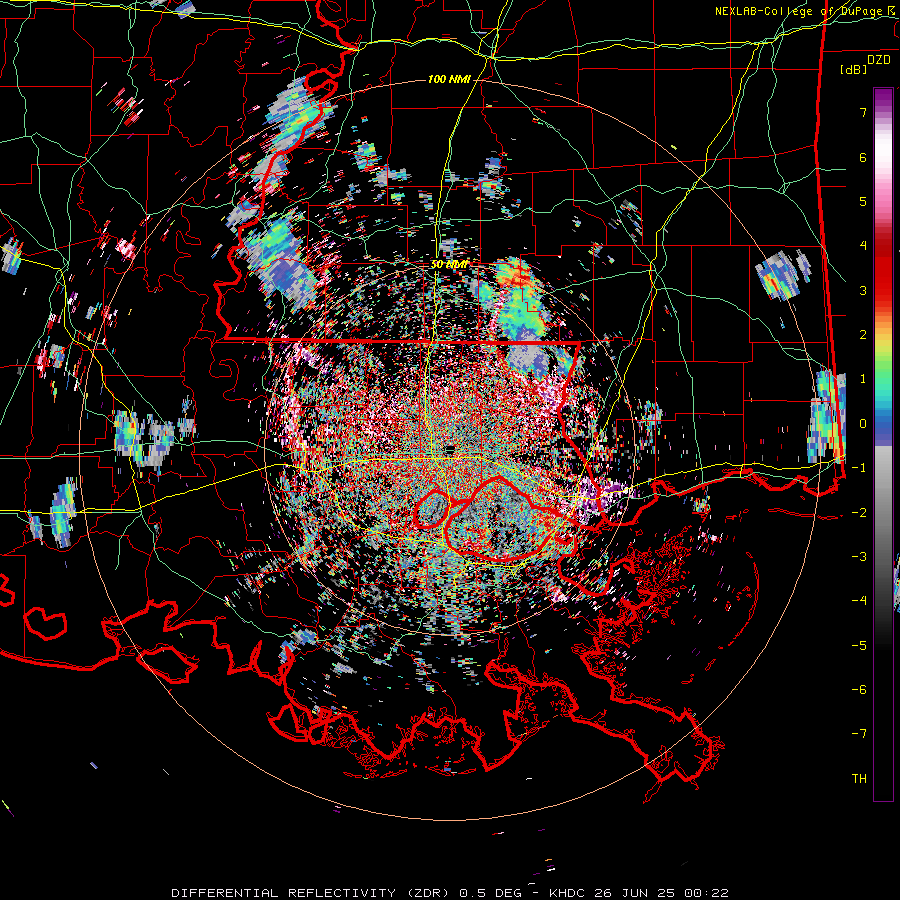Select the -4 scale value
Screen dimensions: 900x900
tap(859, 601)
